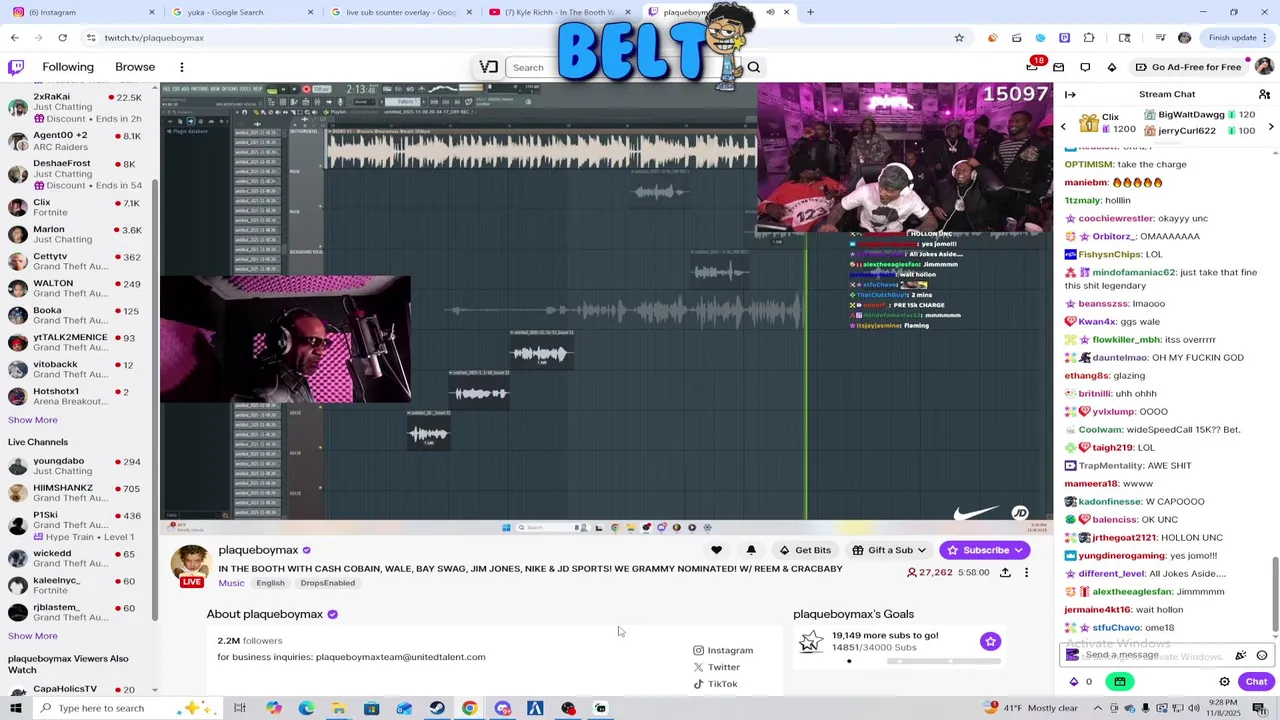Screen dimensions: 1280x720
Task: Click the Get Bits diamond icon in top bar
Action: (x=1112, y=67)
